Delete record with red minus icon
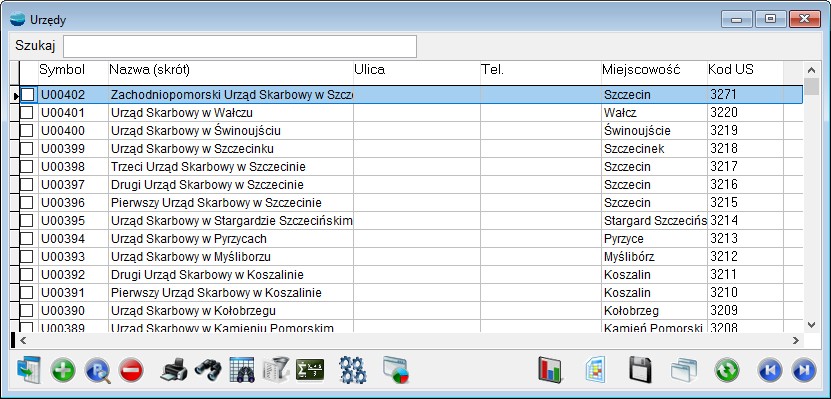 (x=131, y=370)
